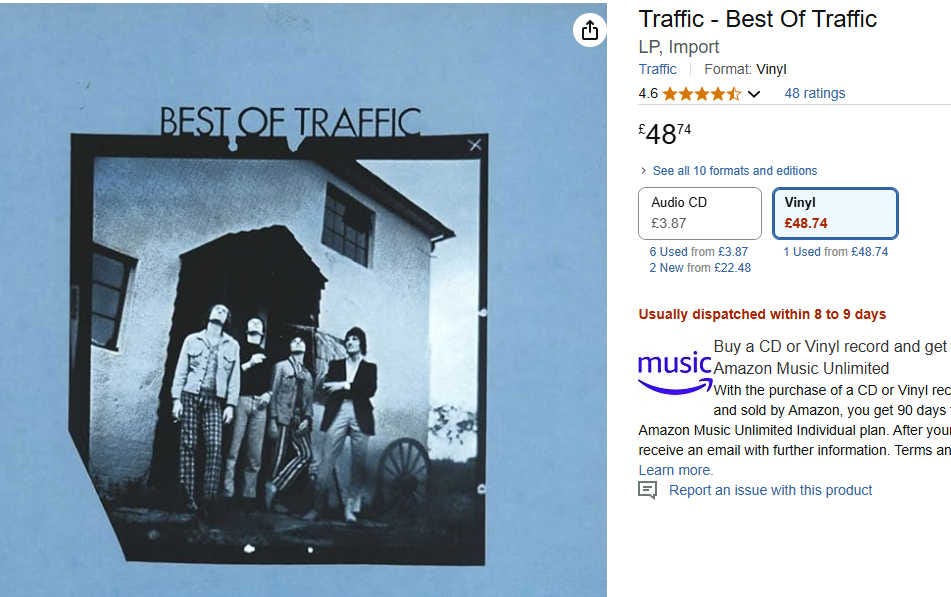The image size is (951, 597).
Task: Open the Traffic artist link
Action: pyautogui.click(x=657, y=69)
